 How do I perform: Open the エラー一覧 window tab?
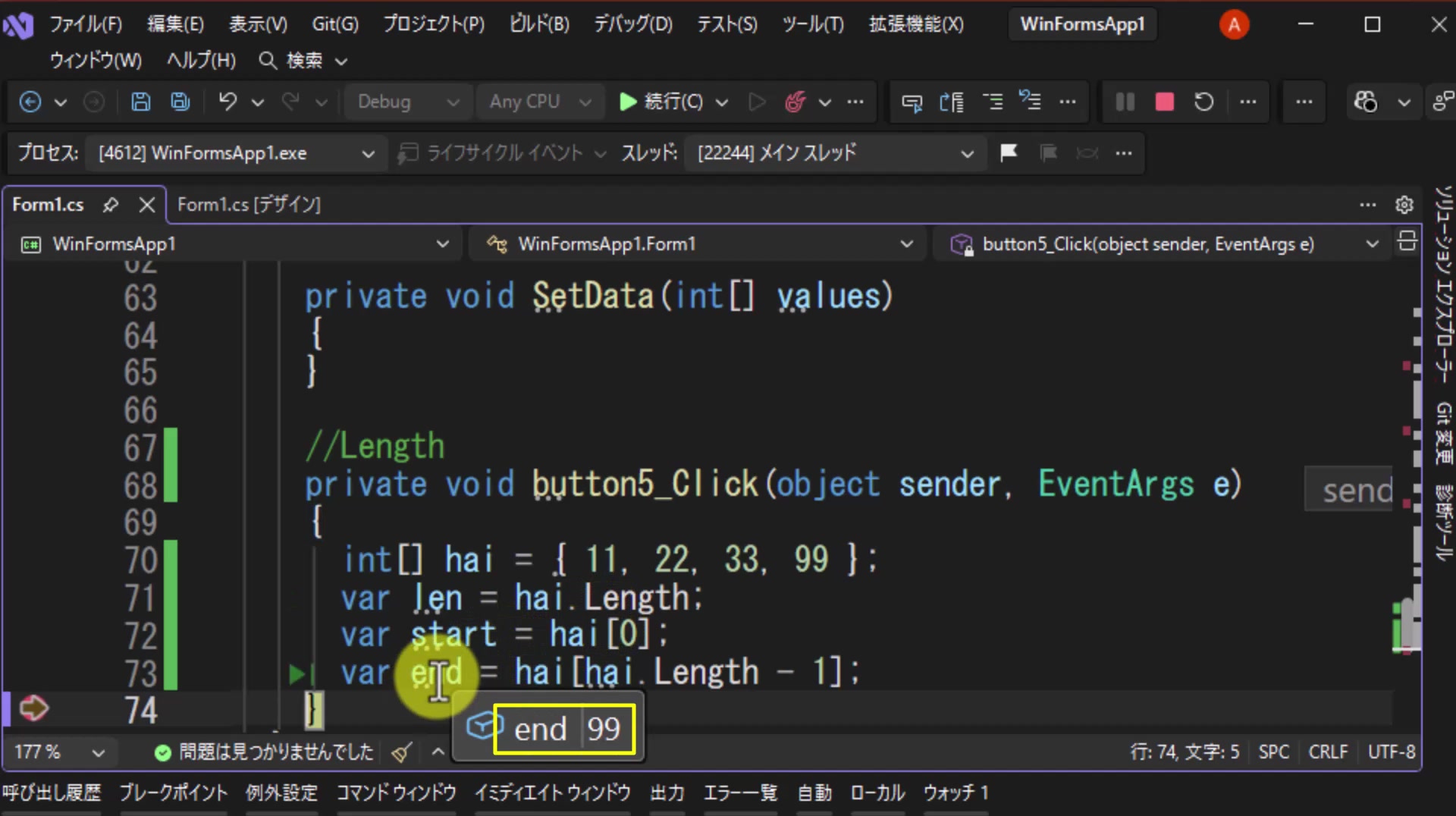[x=740, y=793]
